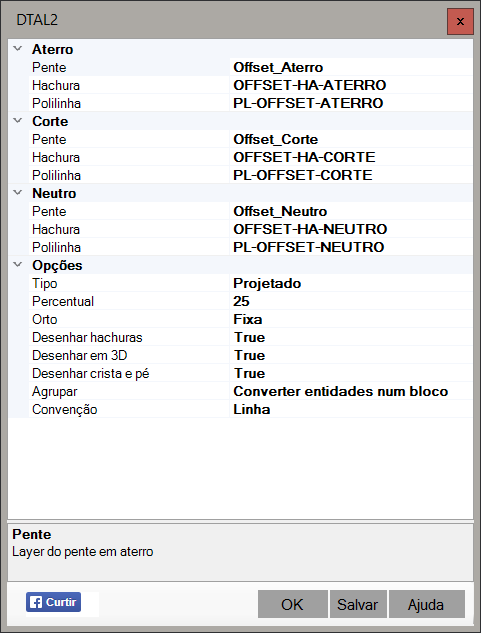Open Agrupar Converter entidades num bloco option
Screen dimensions: 481x633
point(351,391)
